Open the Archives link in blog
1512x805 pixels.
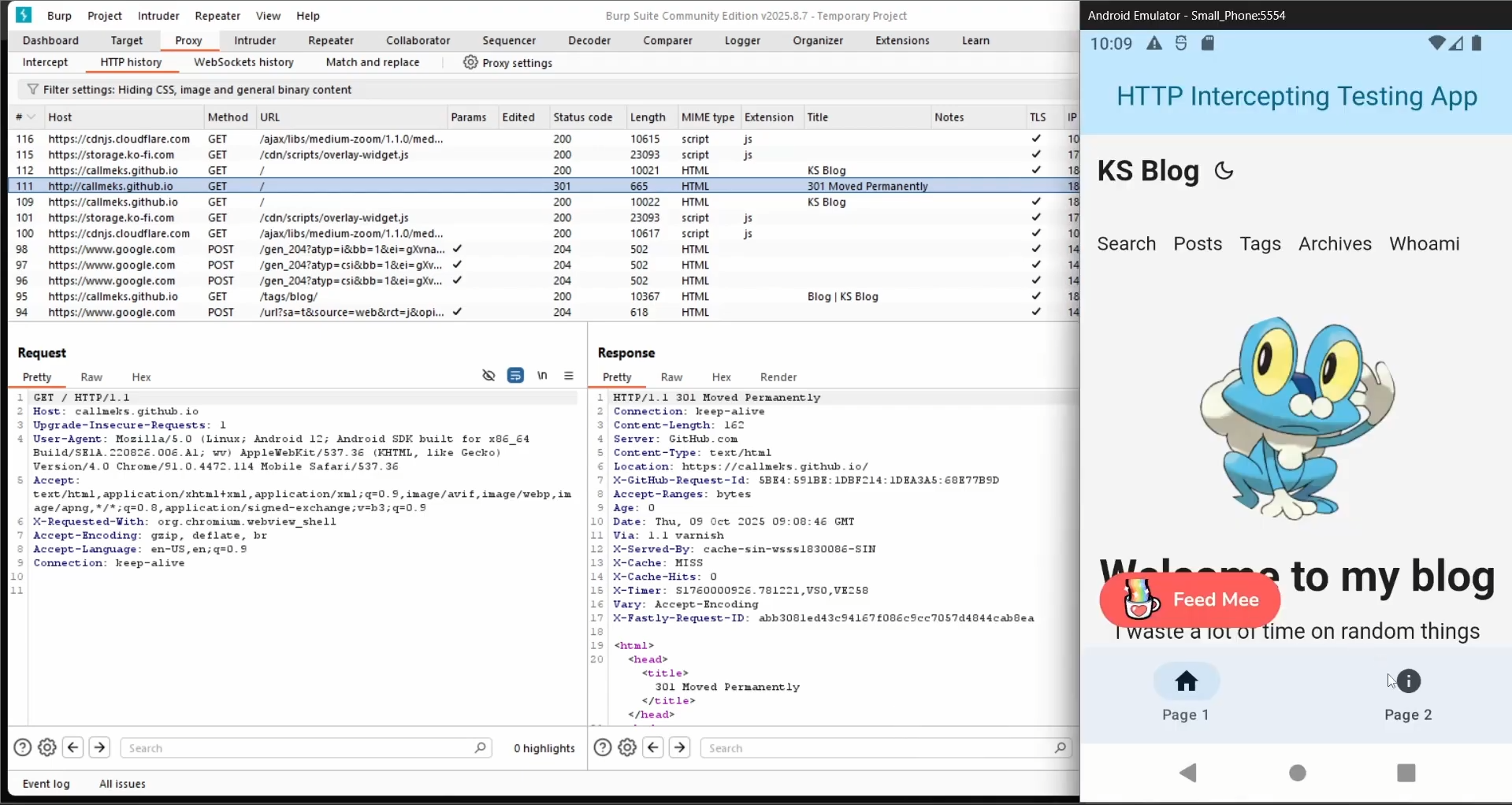pos(1335,244)
